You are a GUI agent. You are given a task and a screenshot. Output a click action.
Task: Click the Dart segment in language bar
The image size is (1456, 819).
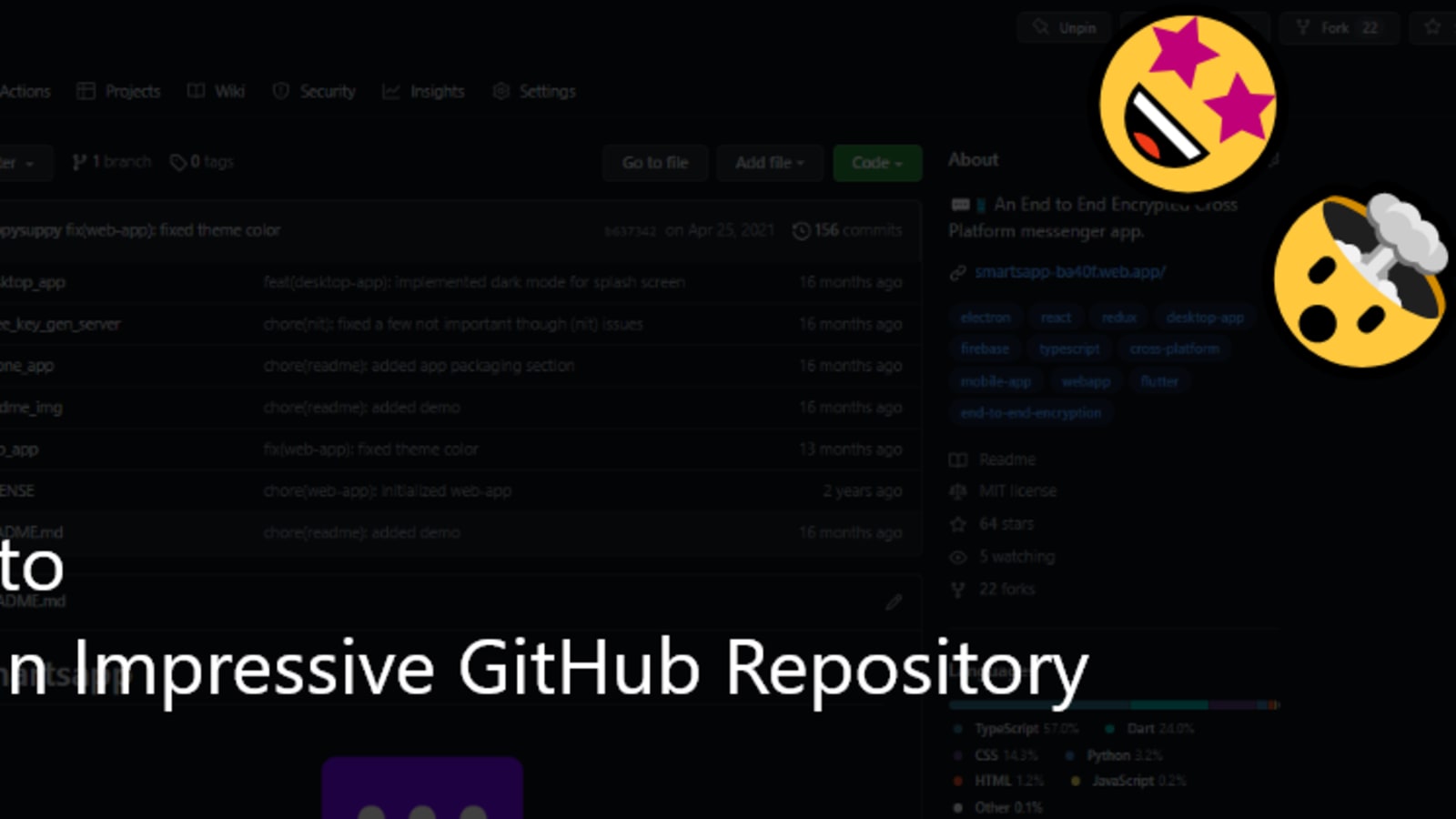pos(1169,704)
